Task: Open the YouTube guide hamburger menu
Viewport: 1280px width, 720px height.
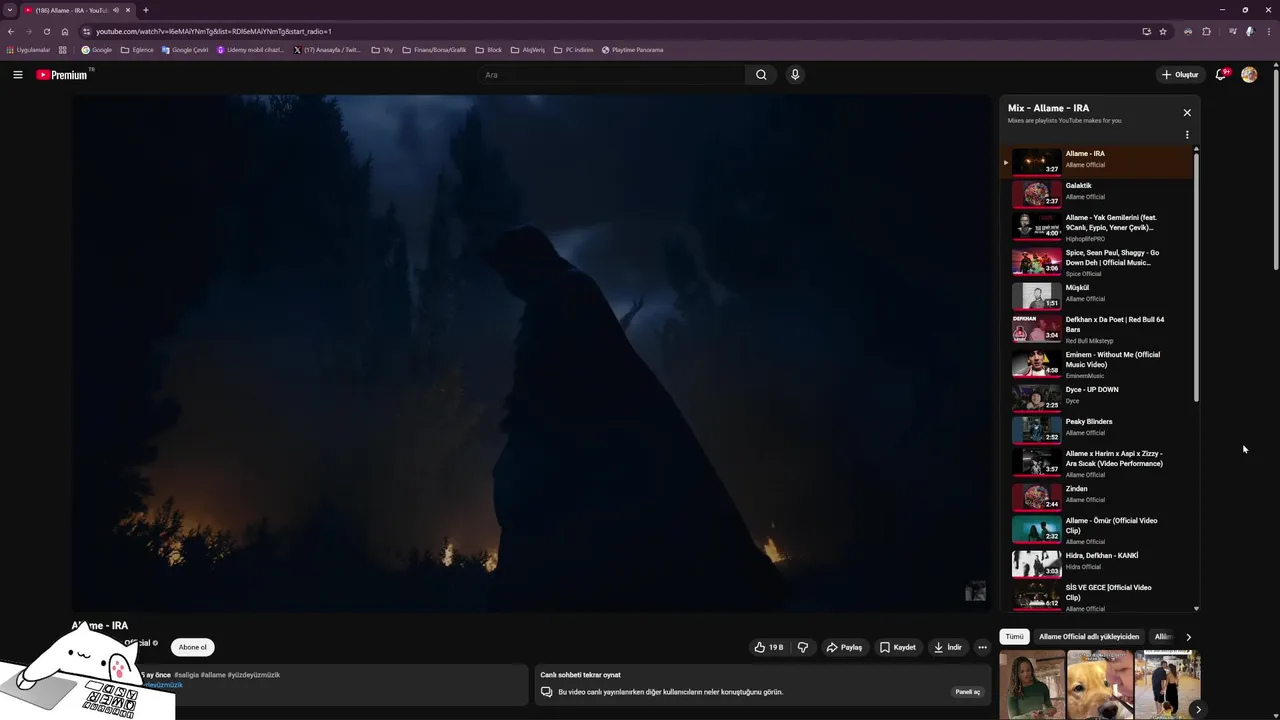Action: tap(17, 75)
